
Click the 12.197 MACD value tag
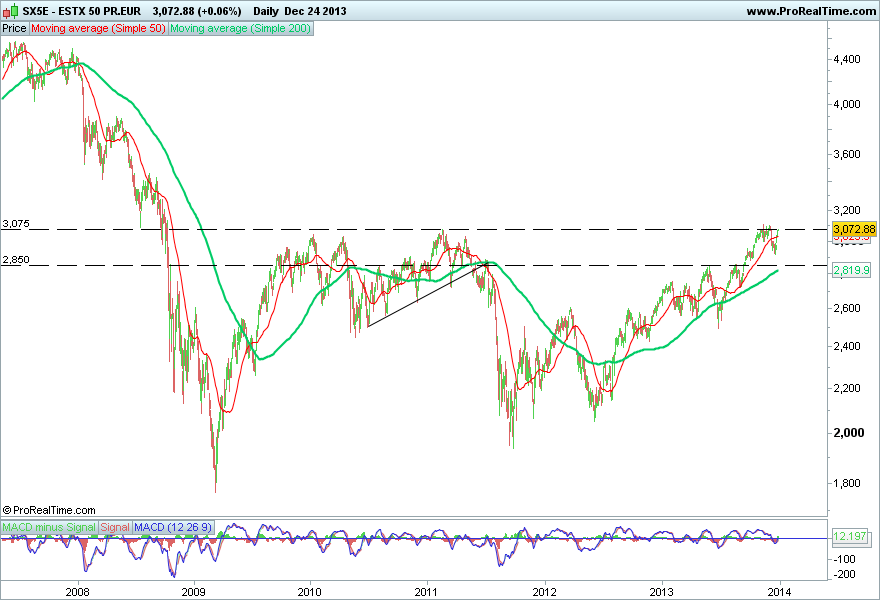[850, 536]
